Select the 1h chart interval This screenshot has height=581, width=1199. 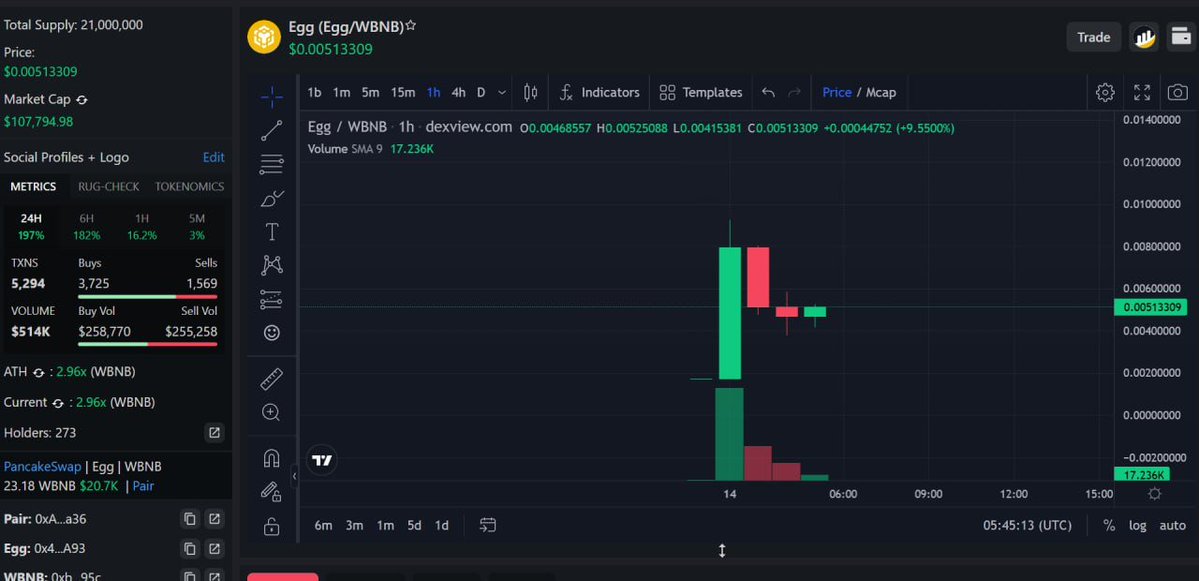pyautogui.click(x=434, y=93)
